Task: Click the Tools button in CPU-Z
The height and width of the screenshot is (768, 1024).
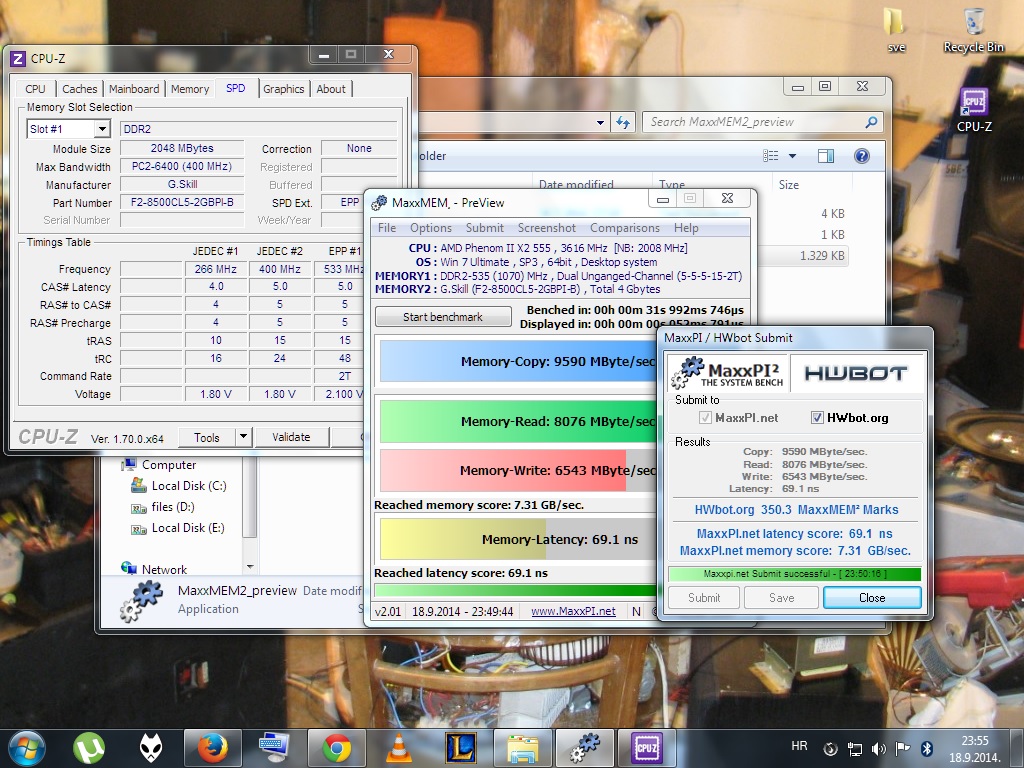Action: [206, 437]
